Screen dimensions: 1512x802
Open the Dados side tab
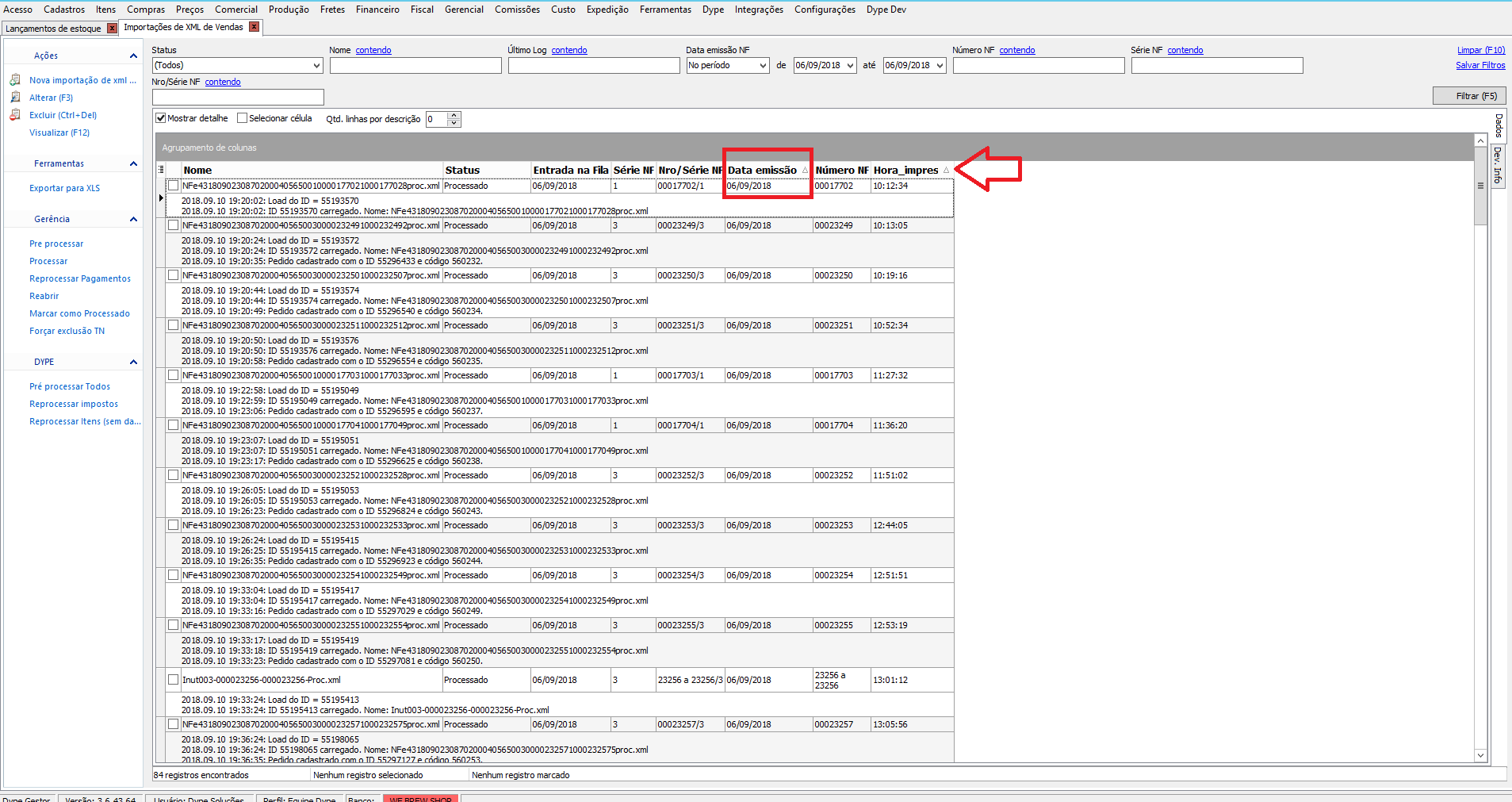click(x=1498, y=125)
